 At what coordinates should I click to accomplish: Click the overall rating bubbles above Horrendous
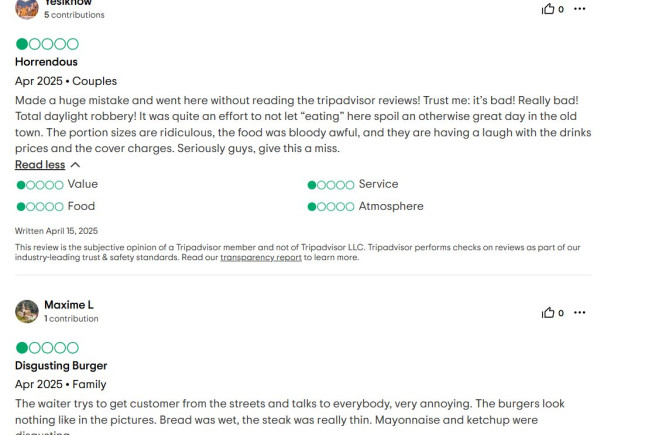tap(47, 44)
